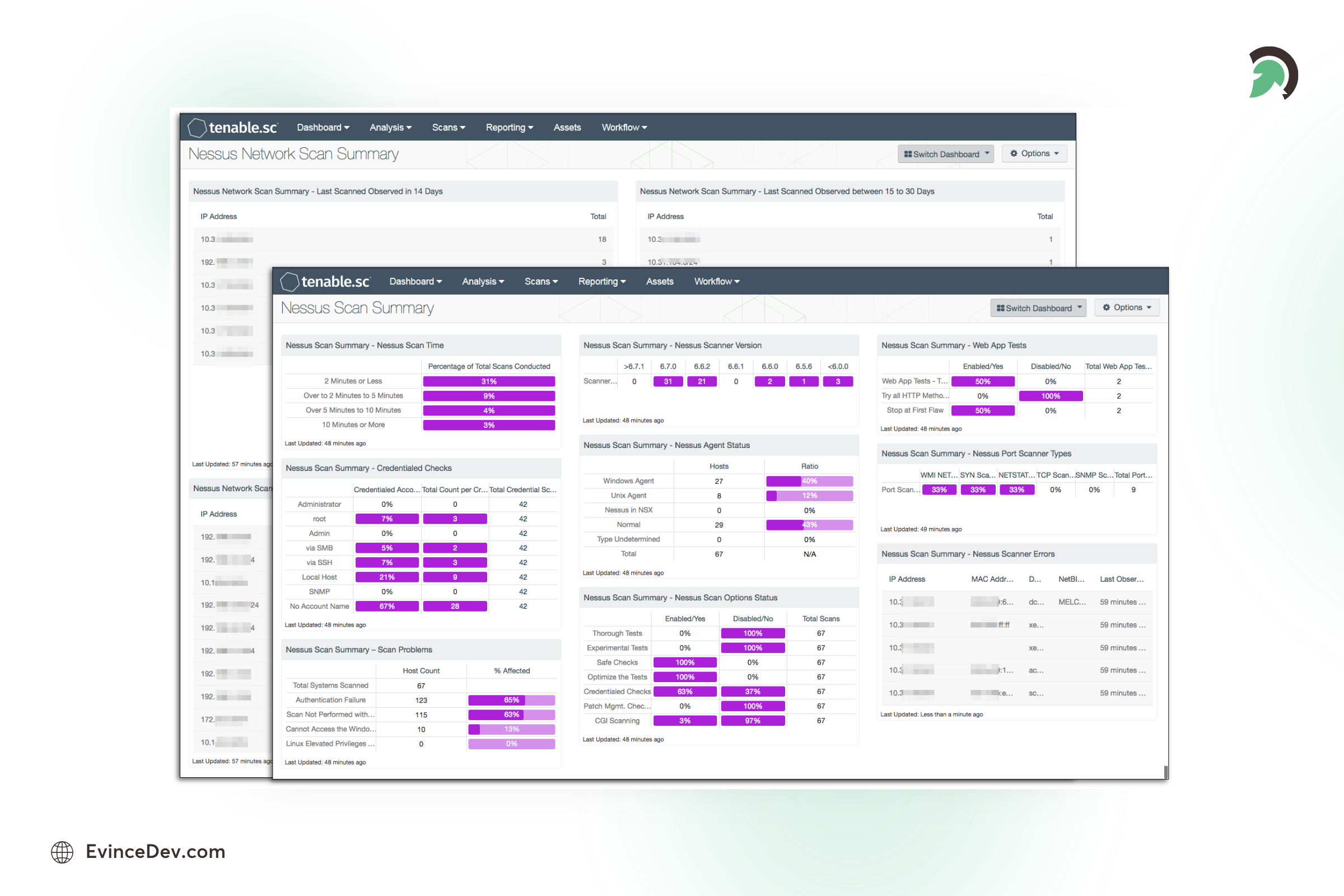The image size is (1344, 896).
Task: Click the Nessus Scan Time panel header
Action: [421, 345]
